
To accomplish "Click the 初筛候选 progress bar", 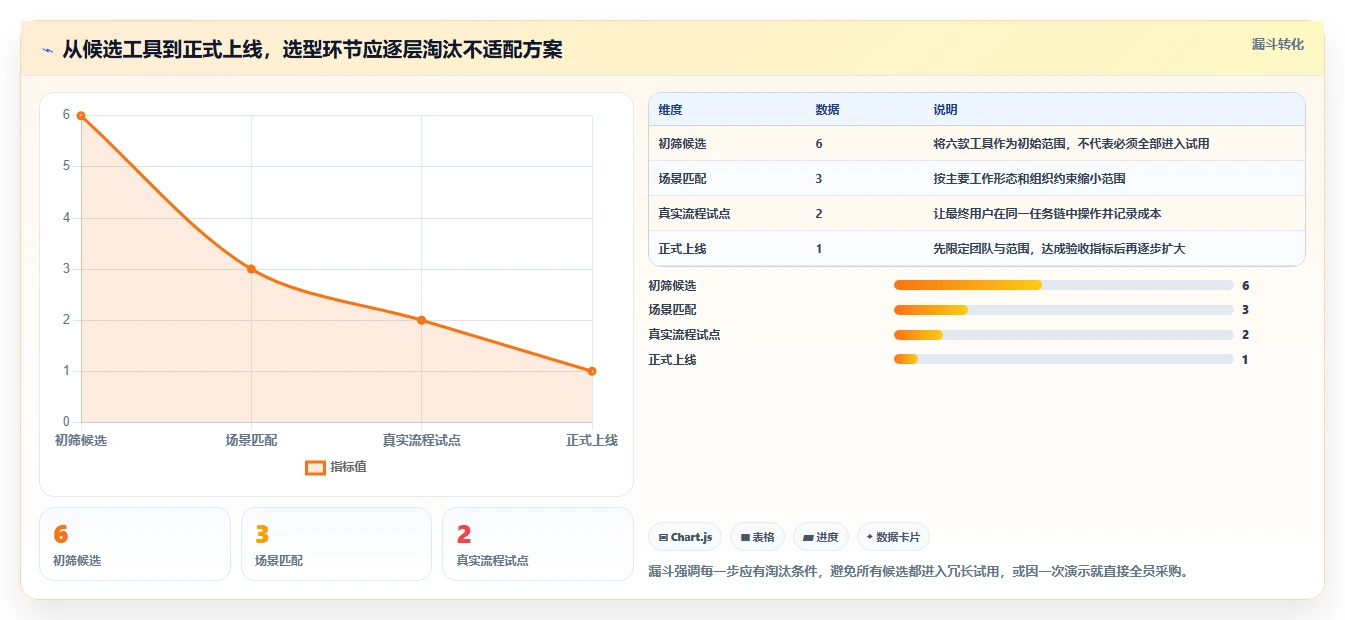I will pyautogui.click(x=1063, y=285).
